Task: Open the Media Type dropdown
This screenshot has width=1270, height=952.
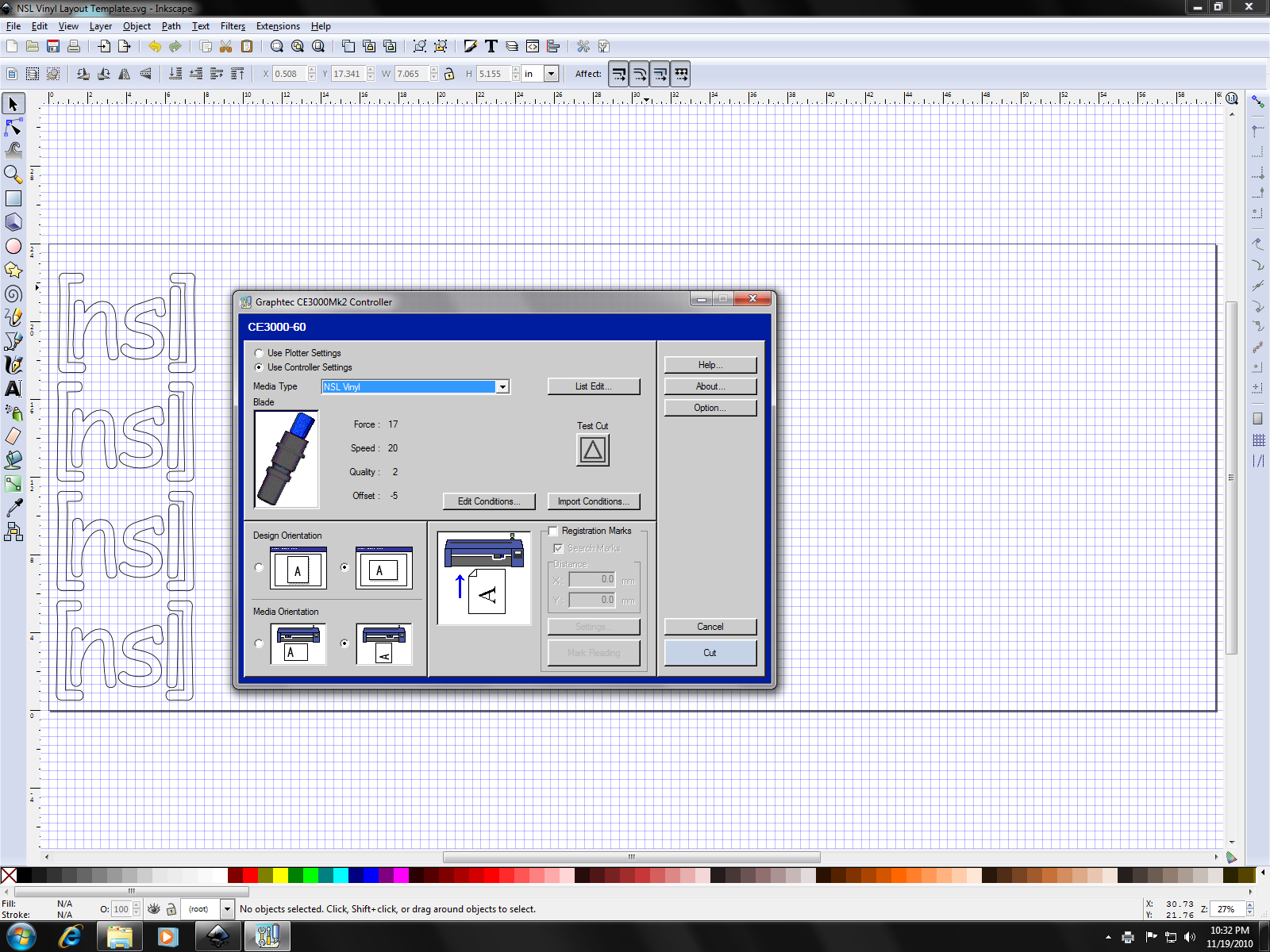Action: [x=502, y=387]
